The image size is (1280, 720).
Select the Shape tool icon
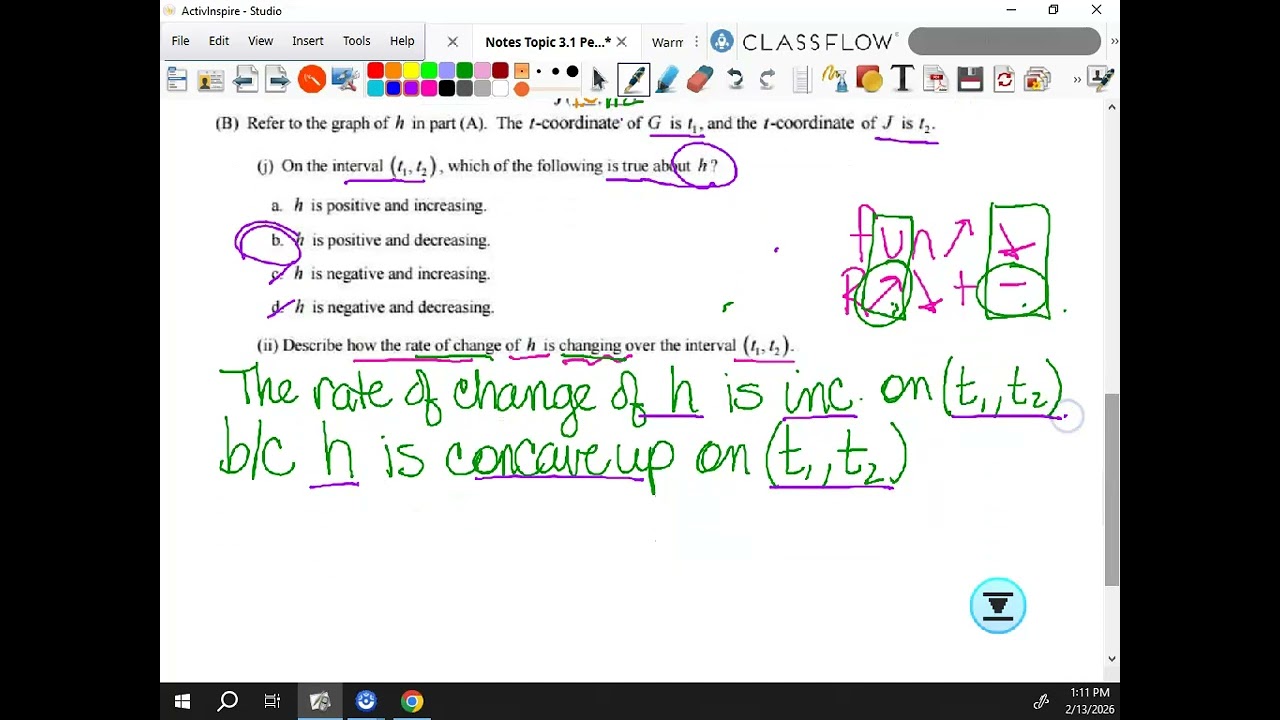[868, 79]
